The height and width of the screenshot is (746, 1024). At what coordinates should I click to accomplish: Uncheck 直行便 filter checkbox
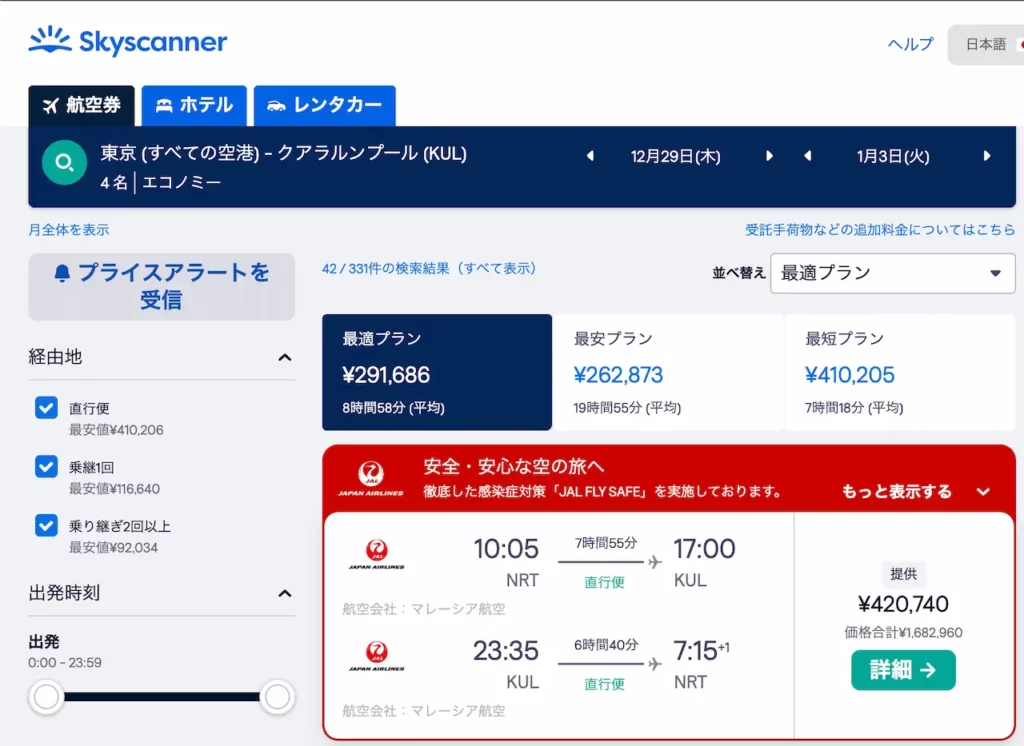tap(46, 408)
